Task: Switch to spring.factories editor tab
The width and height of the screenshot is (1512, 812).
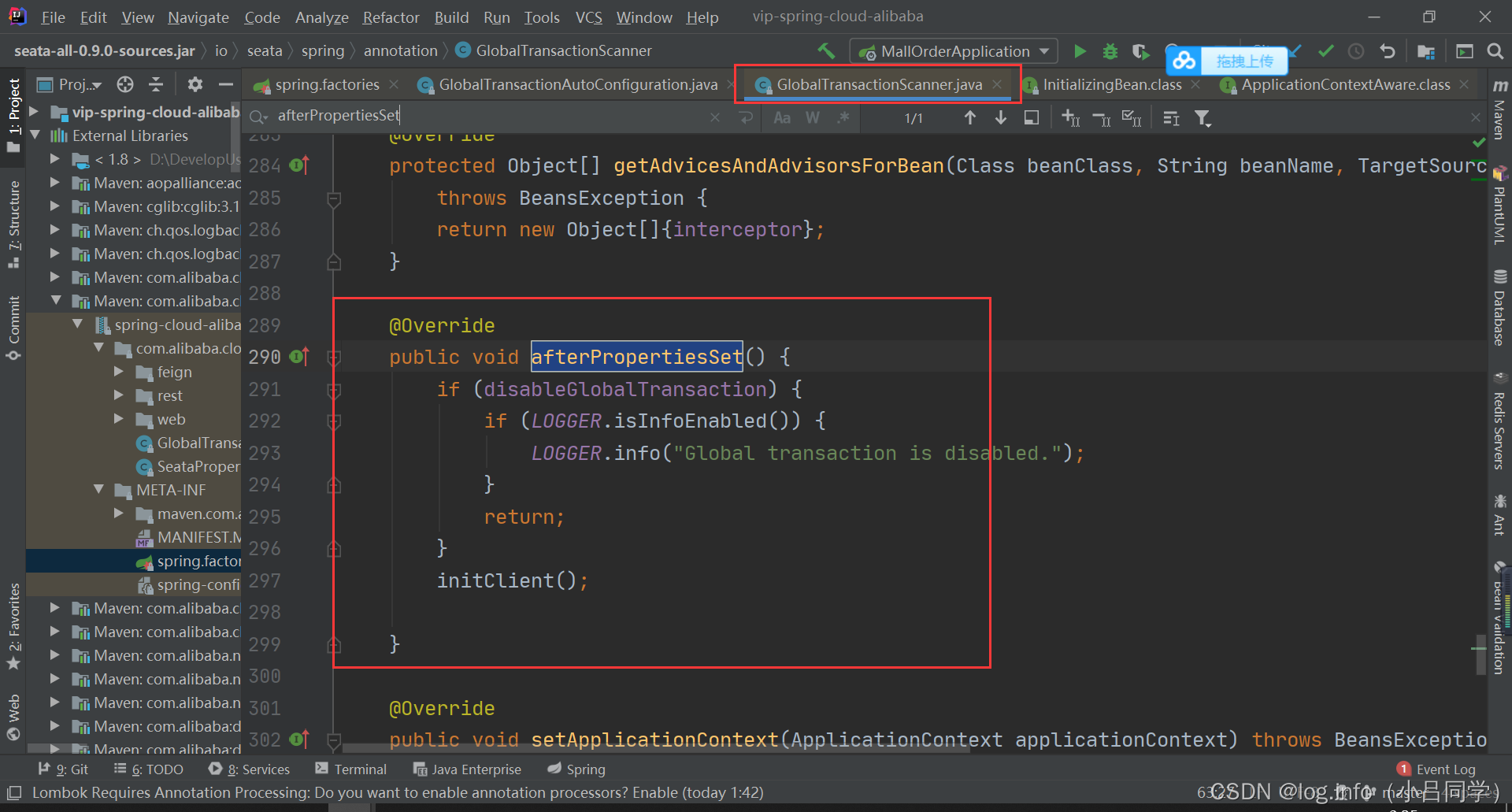Action: [x=327, y=84]
